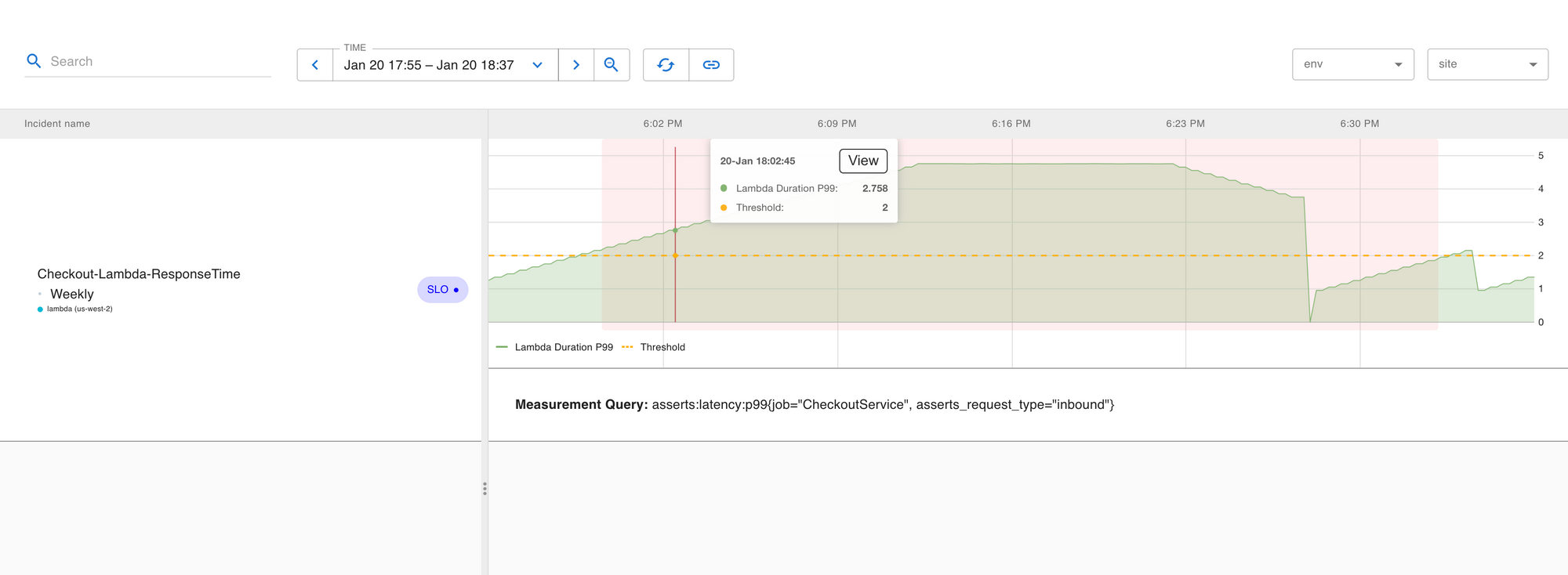The image size is (1568, 575).
Task: Refresh the incident data
Action: click(x=666, y=65)
